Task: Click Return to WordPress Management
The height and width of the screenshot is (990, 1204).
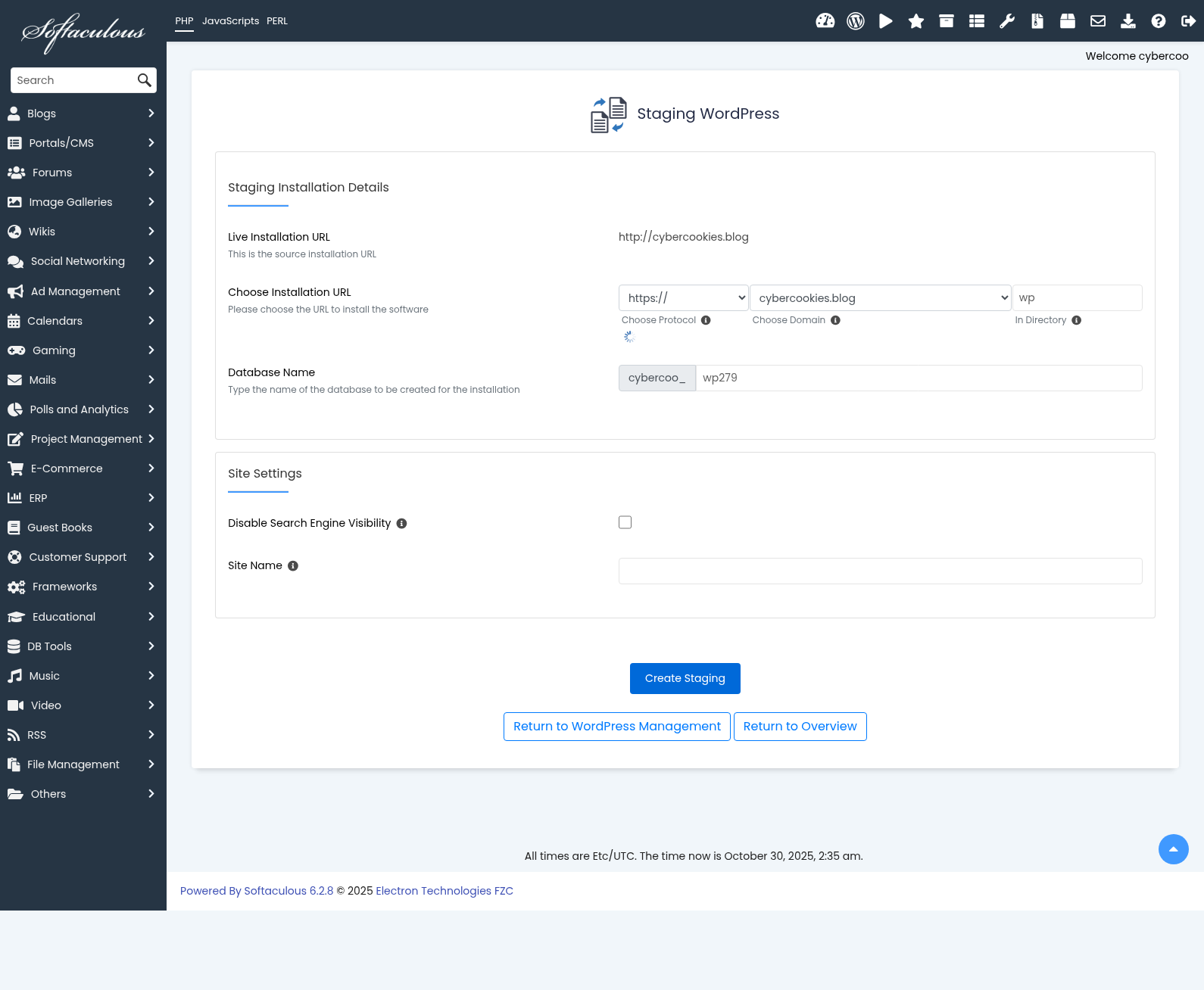Action: pyautogui.click(x=617, y=727)
